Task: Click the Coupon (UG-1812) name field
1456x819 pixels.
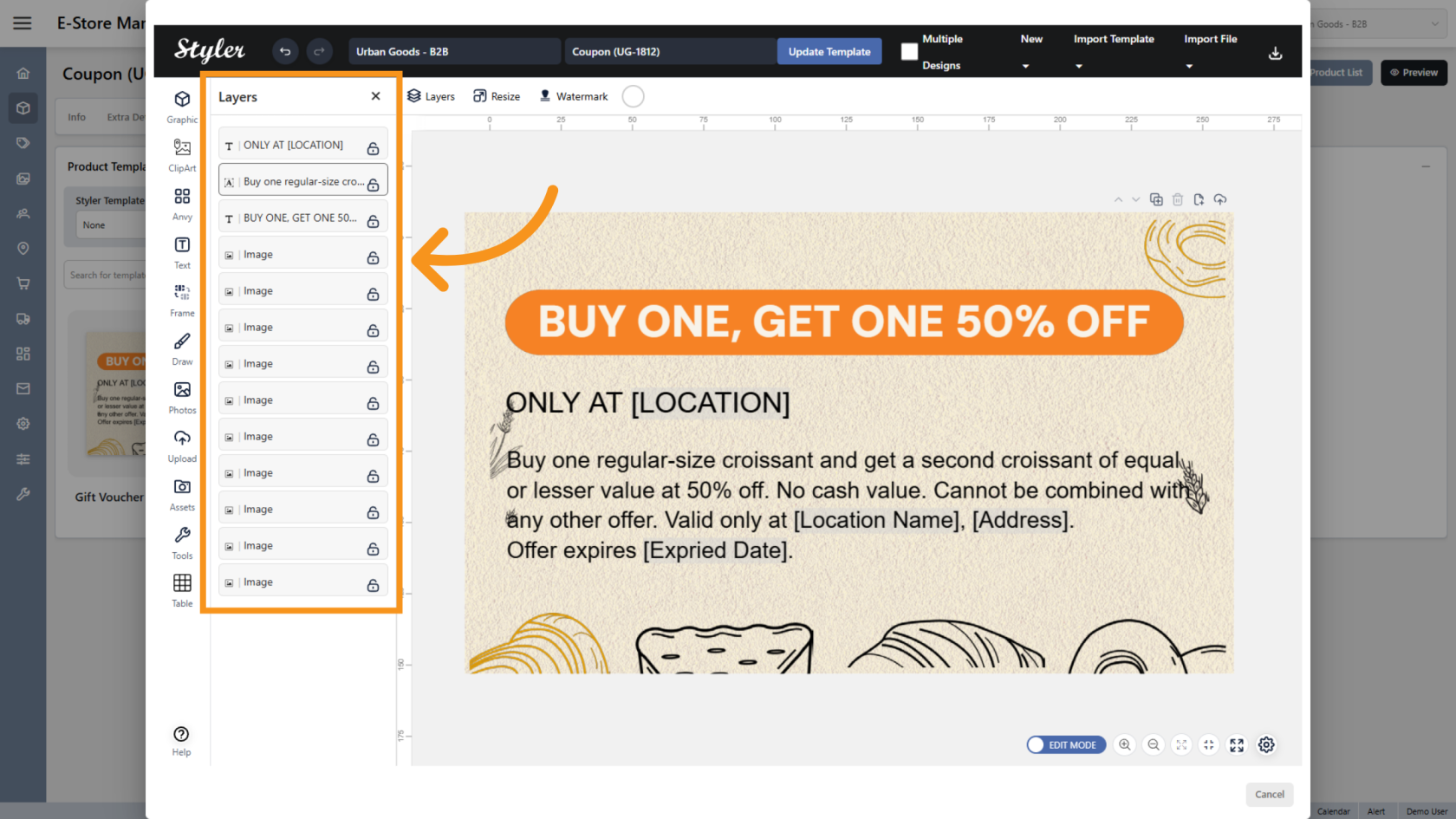Action: click(669, 52)
